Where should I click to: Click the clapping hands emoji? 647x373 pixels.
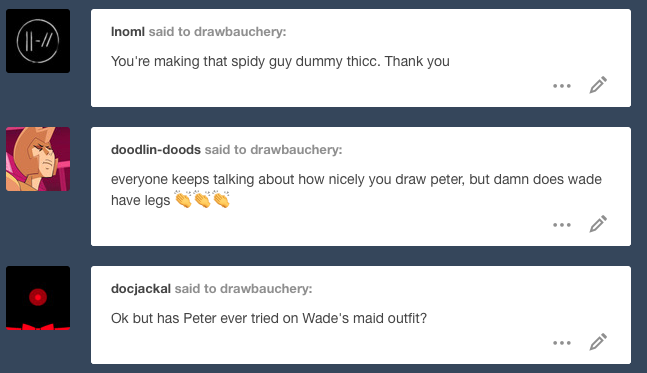point(202,200)
